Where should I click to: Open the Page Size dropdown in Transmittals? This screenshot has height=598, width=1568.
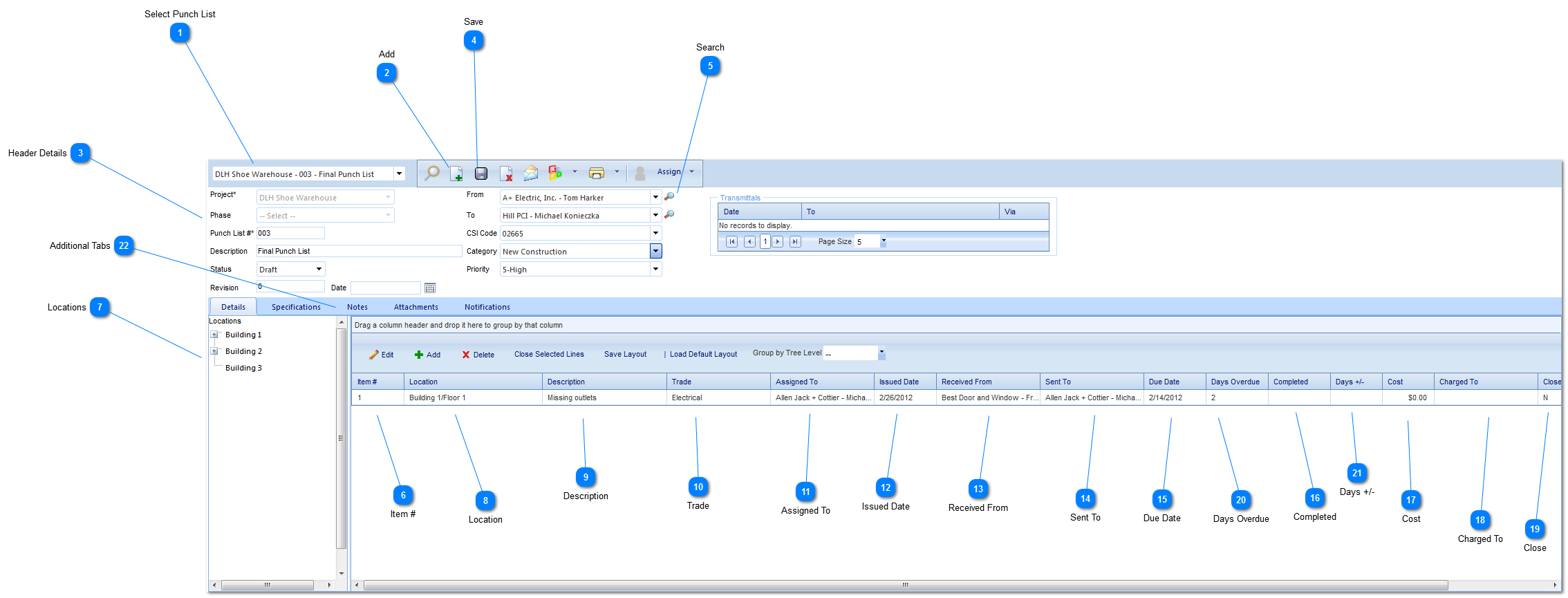pyautogui.click(x=884, y=241)
